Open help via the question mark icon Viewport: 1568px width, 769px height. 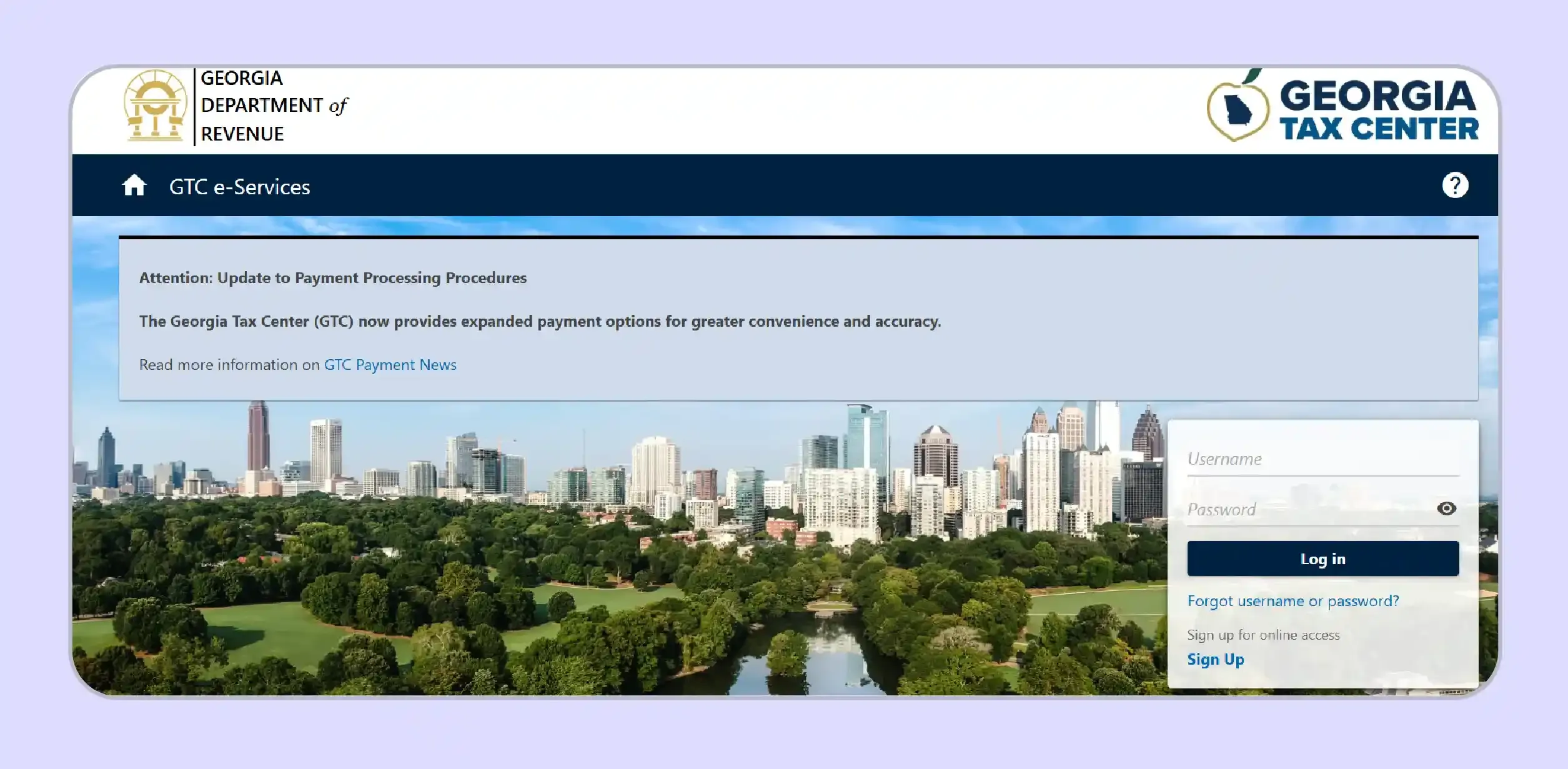[x=1455, y=186]
